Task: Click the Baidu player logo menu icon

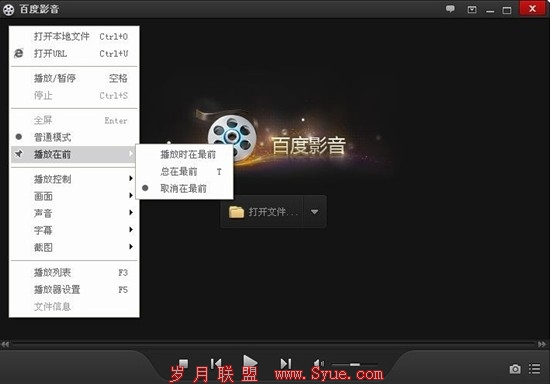Action: 8,9
